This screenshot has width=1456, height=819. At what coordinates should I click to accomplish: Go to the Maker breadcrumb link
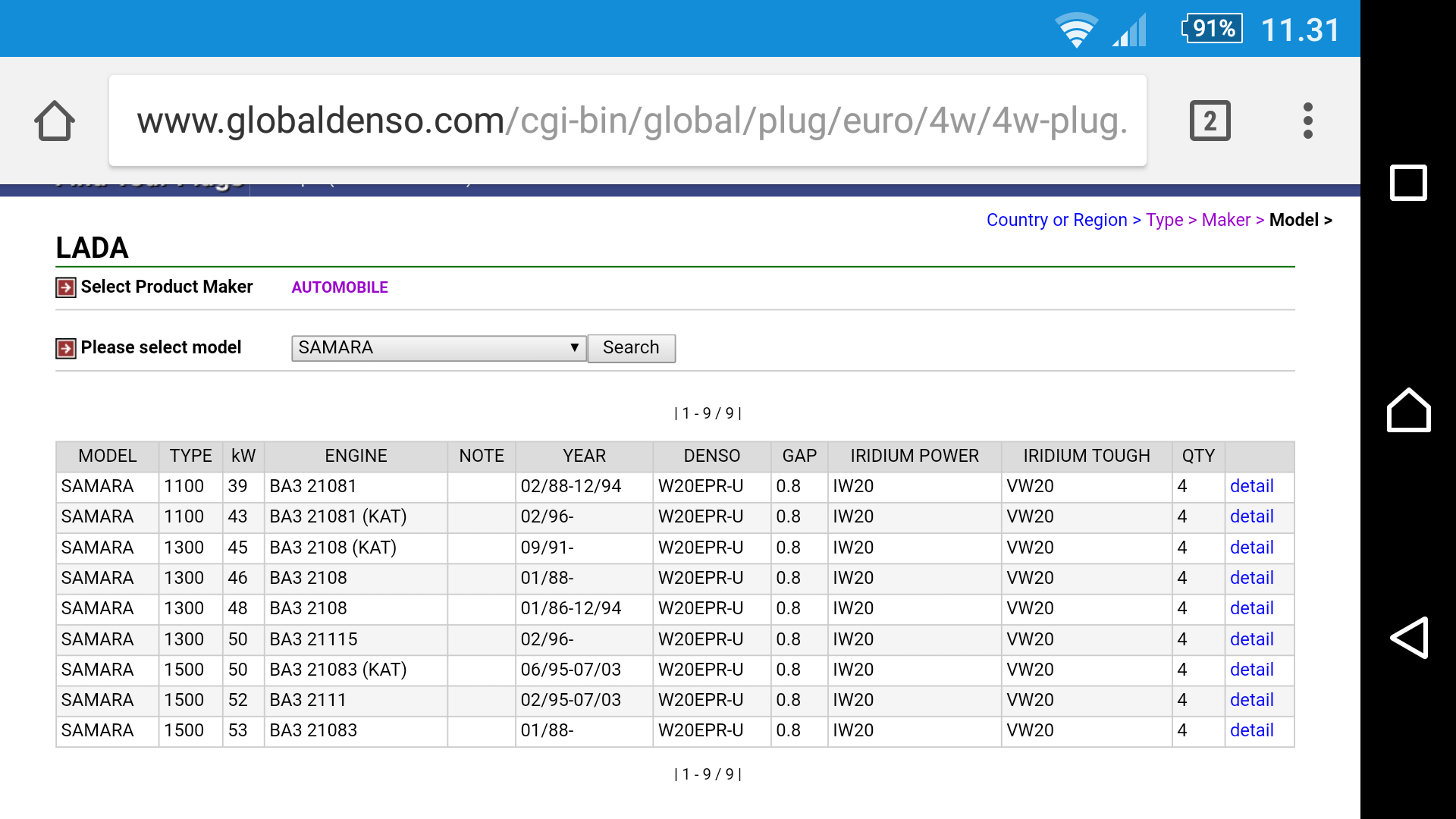(x=1225, y=220)
